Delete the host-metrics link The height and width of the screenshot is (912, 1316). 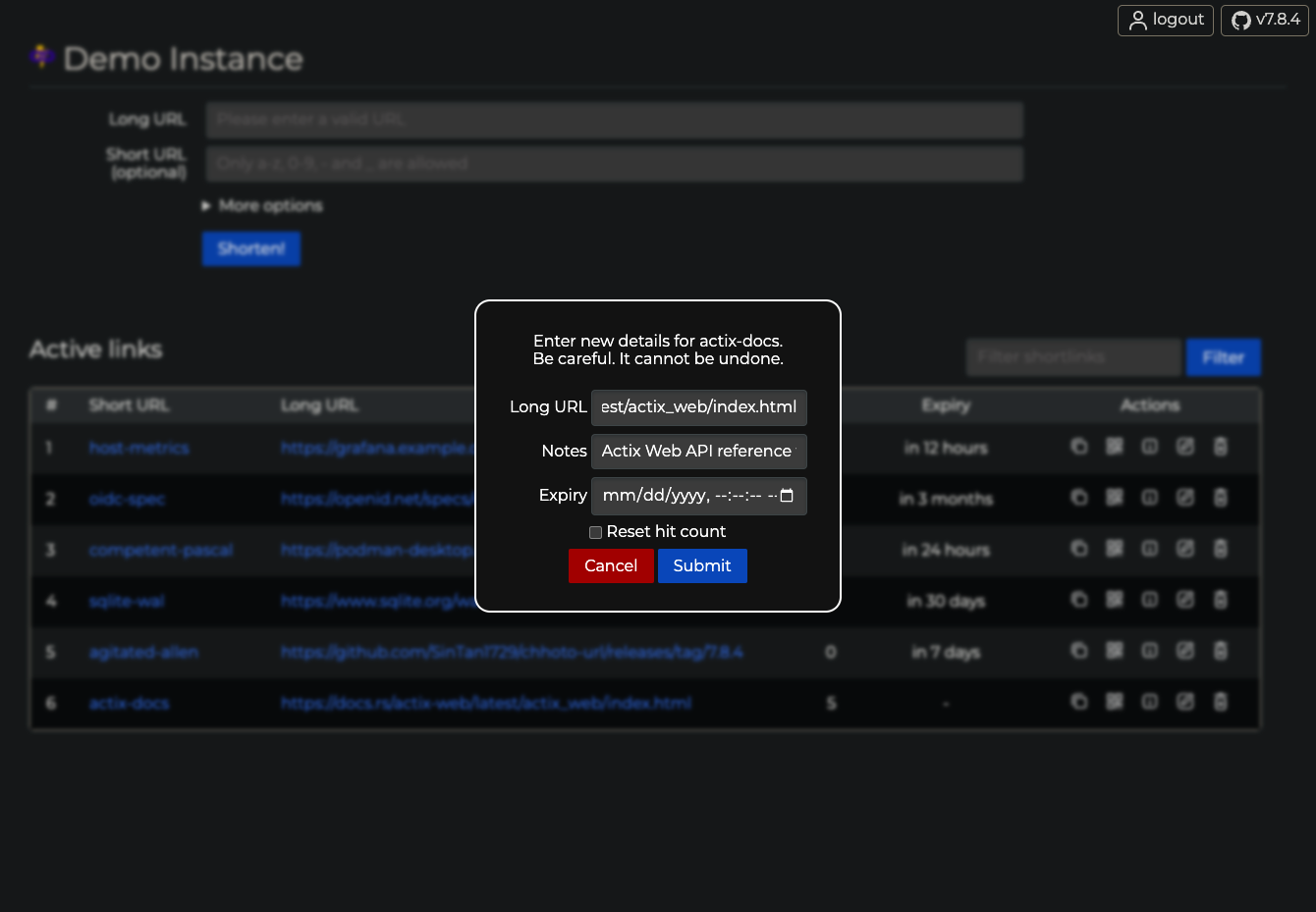(1221, 447)
